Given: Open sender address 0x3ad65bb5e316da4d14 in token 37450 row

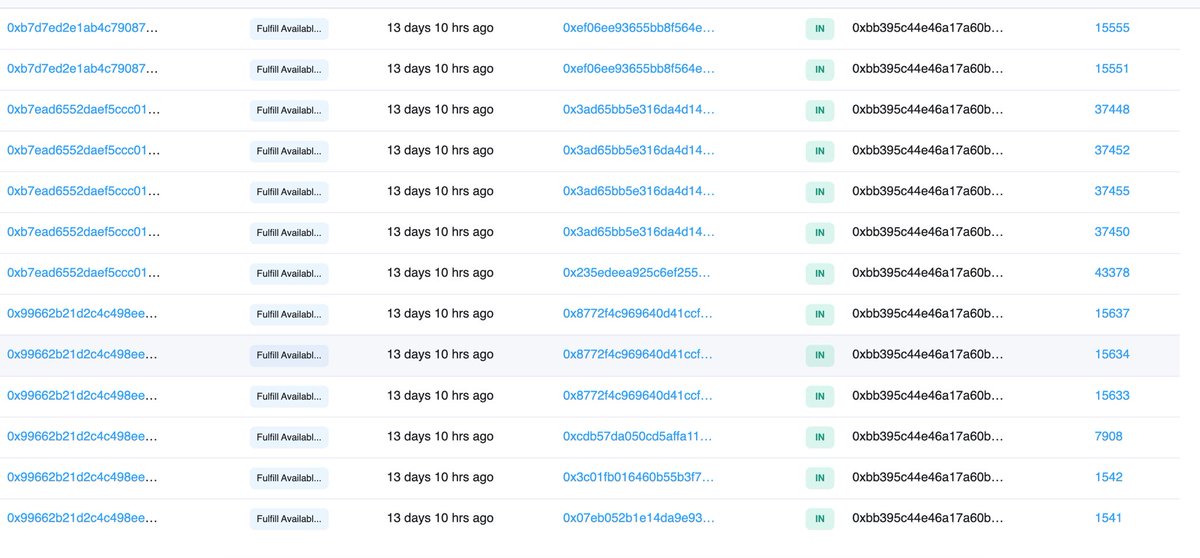Looking at the screenshot, I should (639, 232).
